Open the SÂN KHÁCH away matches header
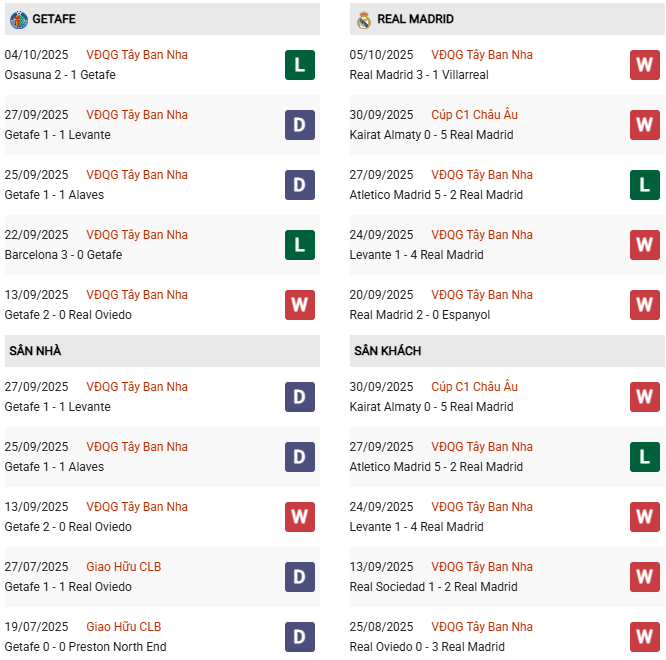 387,351
